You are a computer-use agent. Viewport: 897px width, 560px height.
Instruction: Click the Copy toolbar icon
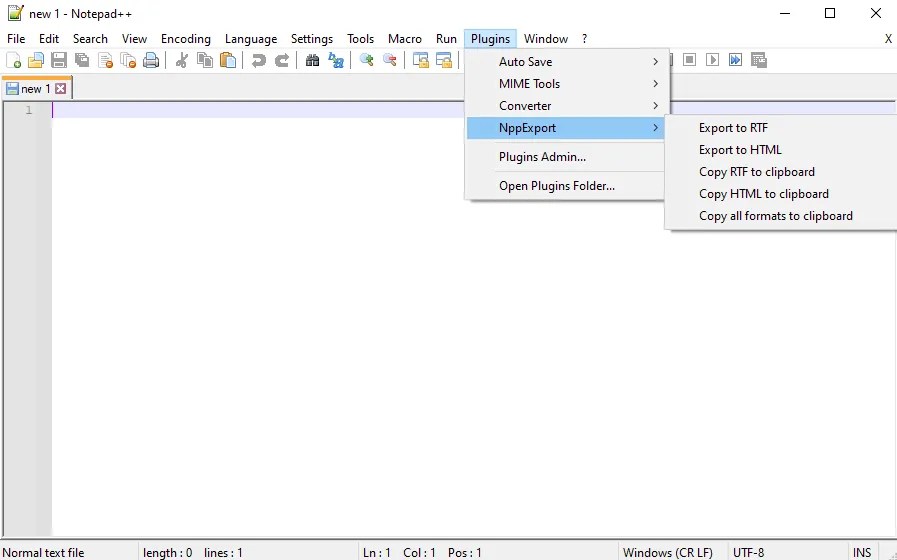[x=205, y=60]
